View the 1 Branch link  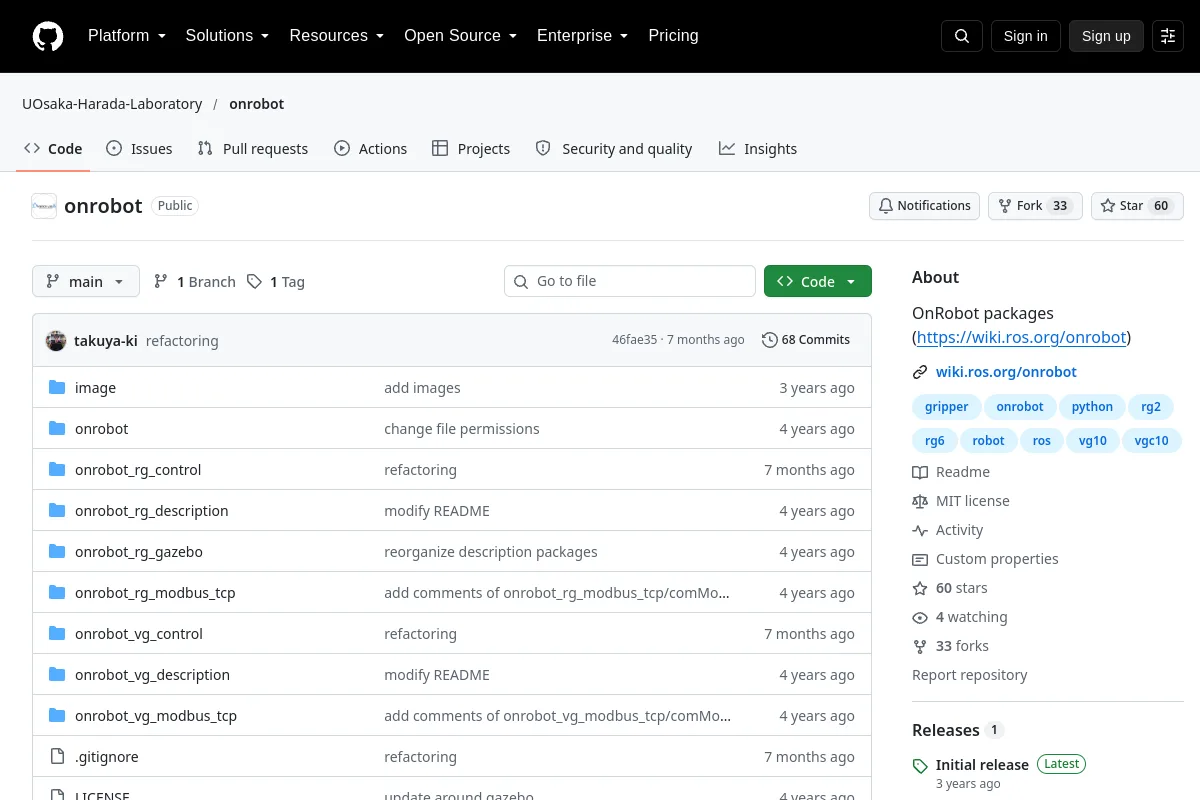[x=195, y=282]
